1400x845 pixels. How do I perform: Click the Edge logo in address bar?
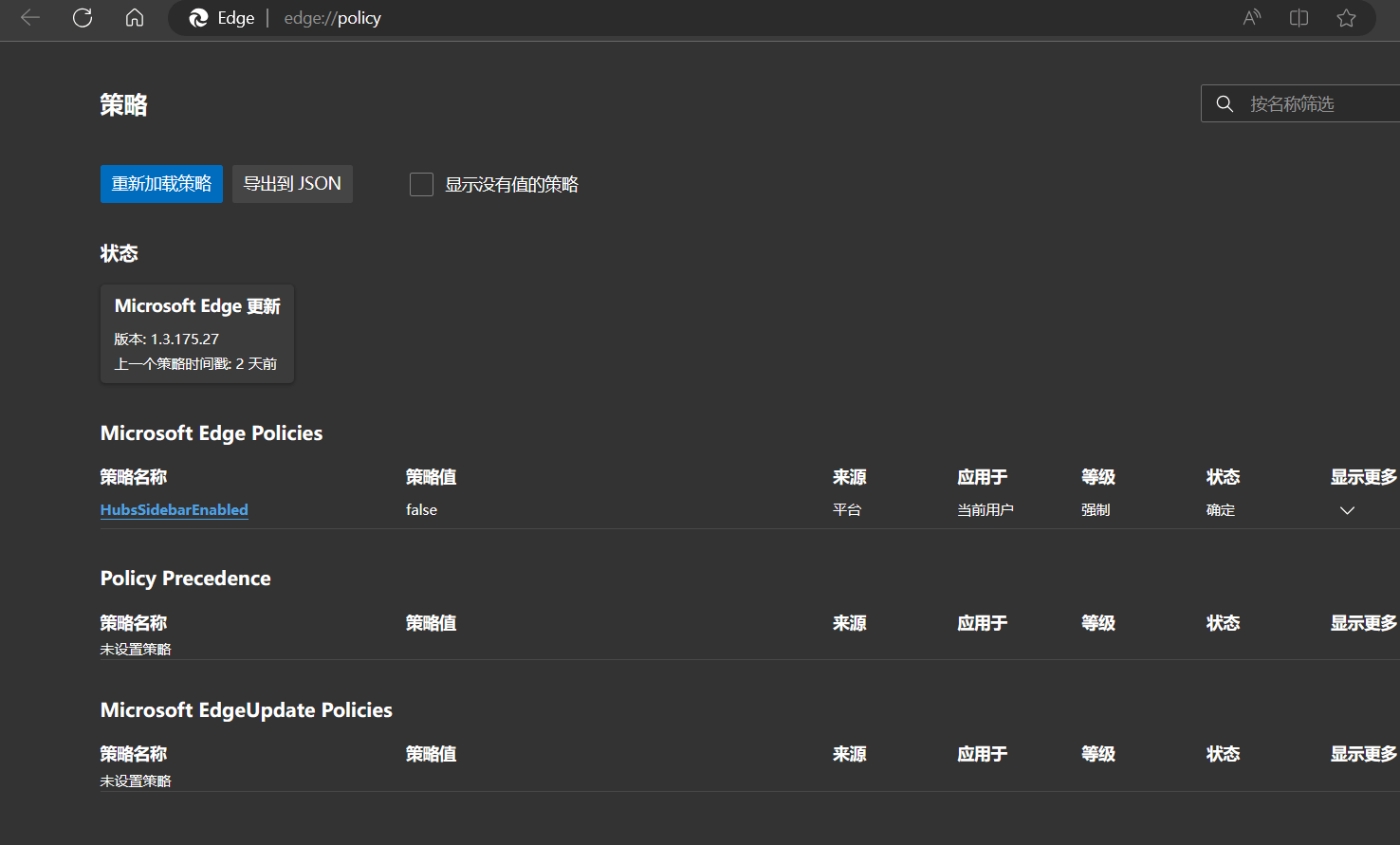[x=198, y=18]
